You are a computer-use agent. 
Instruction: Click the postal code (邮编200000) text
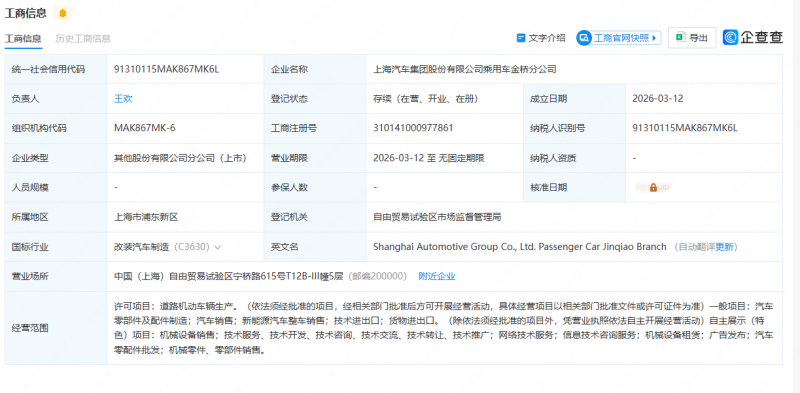coord(378,276)
